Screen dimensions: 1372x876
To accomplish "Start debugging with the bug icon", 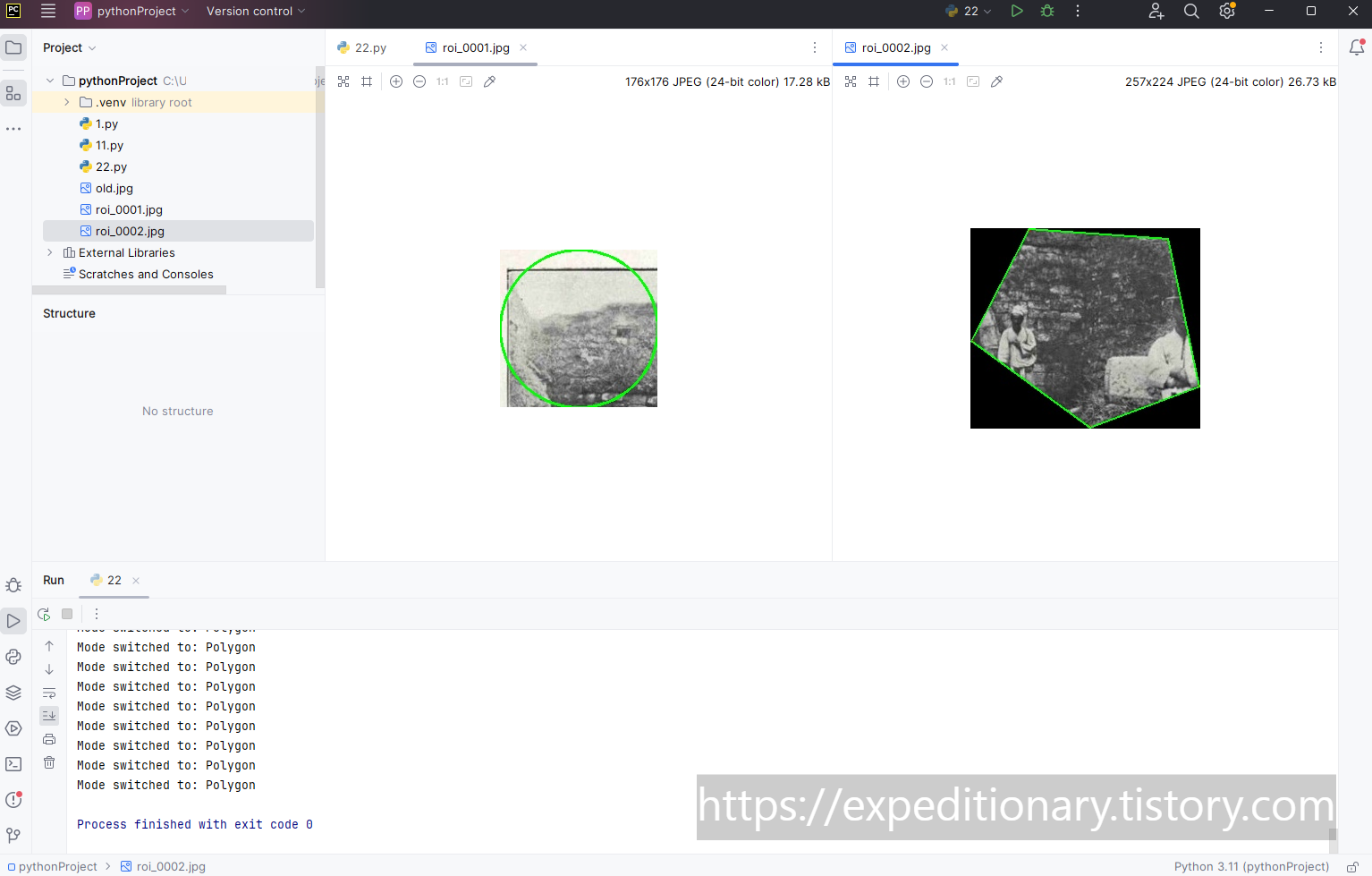I will point(1047,11).
